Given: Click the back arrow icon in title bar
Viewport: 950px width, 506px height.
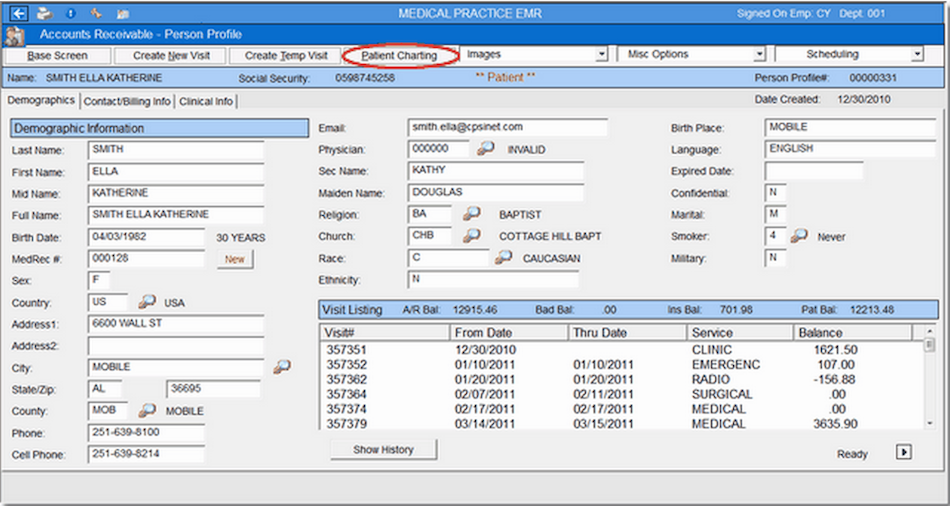Looking at the screenshot, I should click(x=18, y=14).
